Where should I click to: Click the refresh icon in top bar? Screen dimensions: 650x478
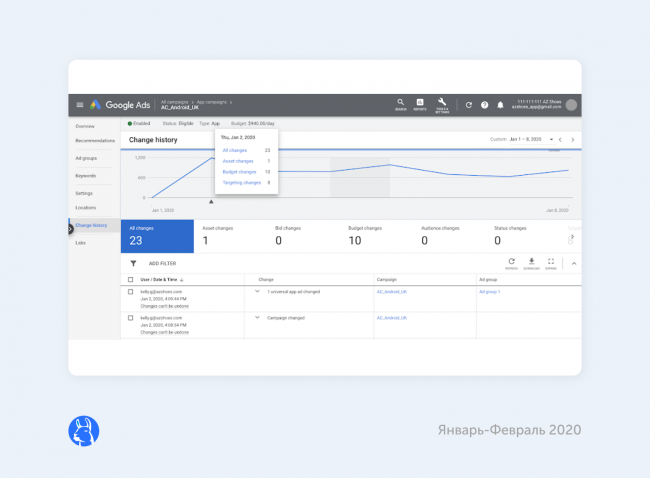click(468, 105)
